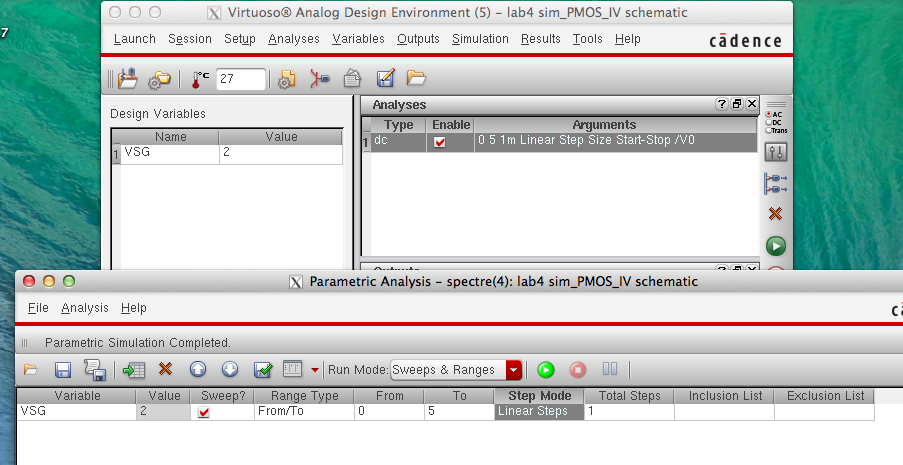This screenshot has width=903, height=465.
Task: Open the Run Mode Sweeps & Ranges dropdown
Action: pyautogui.click(x=456, y=370)
